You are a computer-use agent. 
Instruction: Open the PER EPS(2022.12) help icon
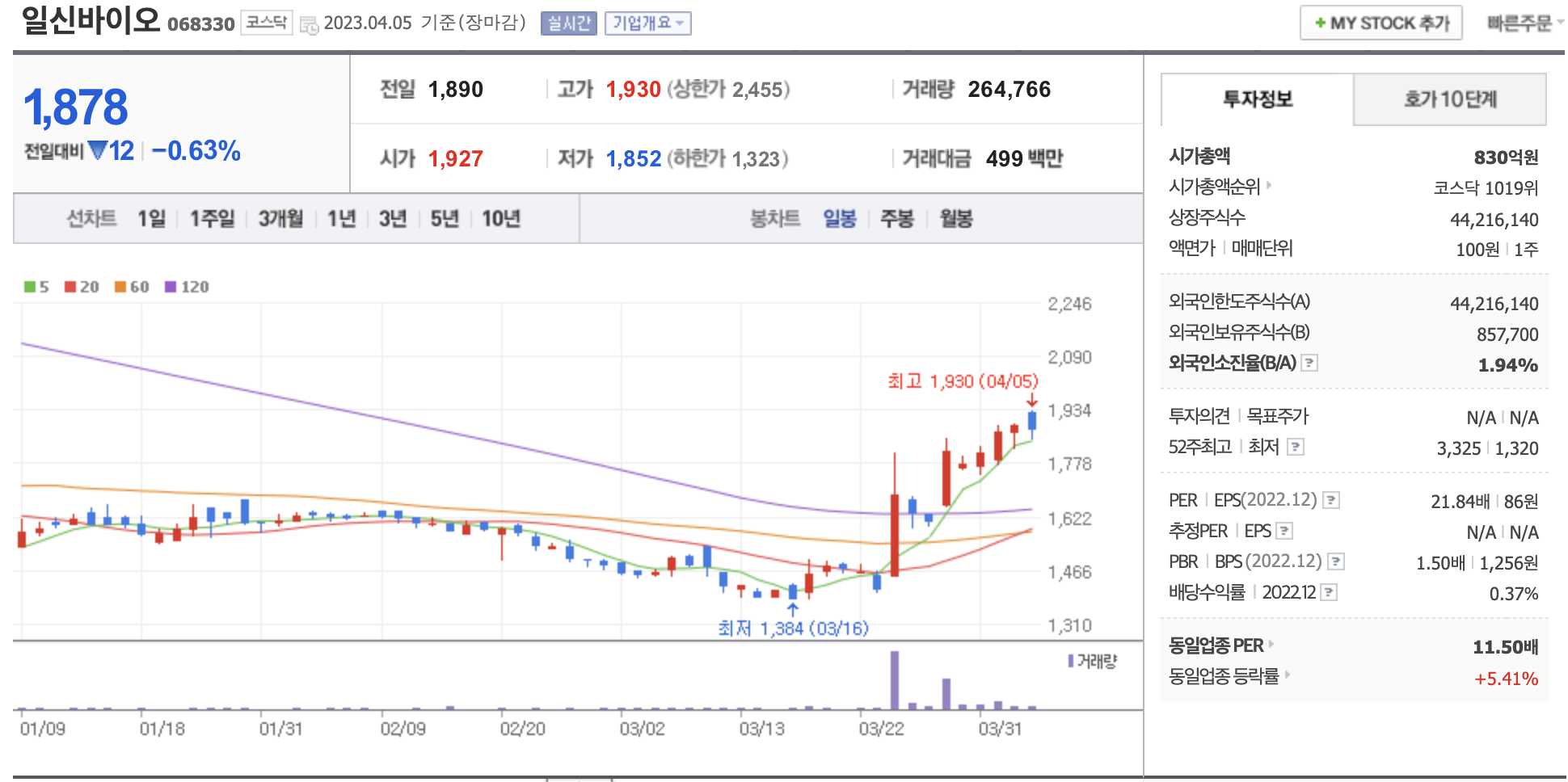[1331, 501]
